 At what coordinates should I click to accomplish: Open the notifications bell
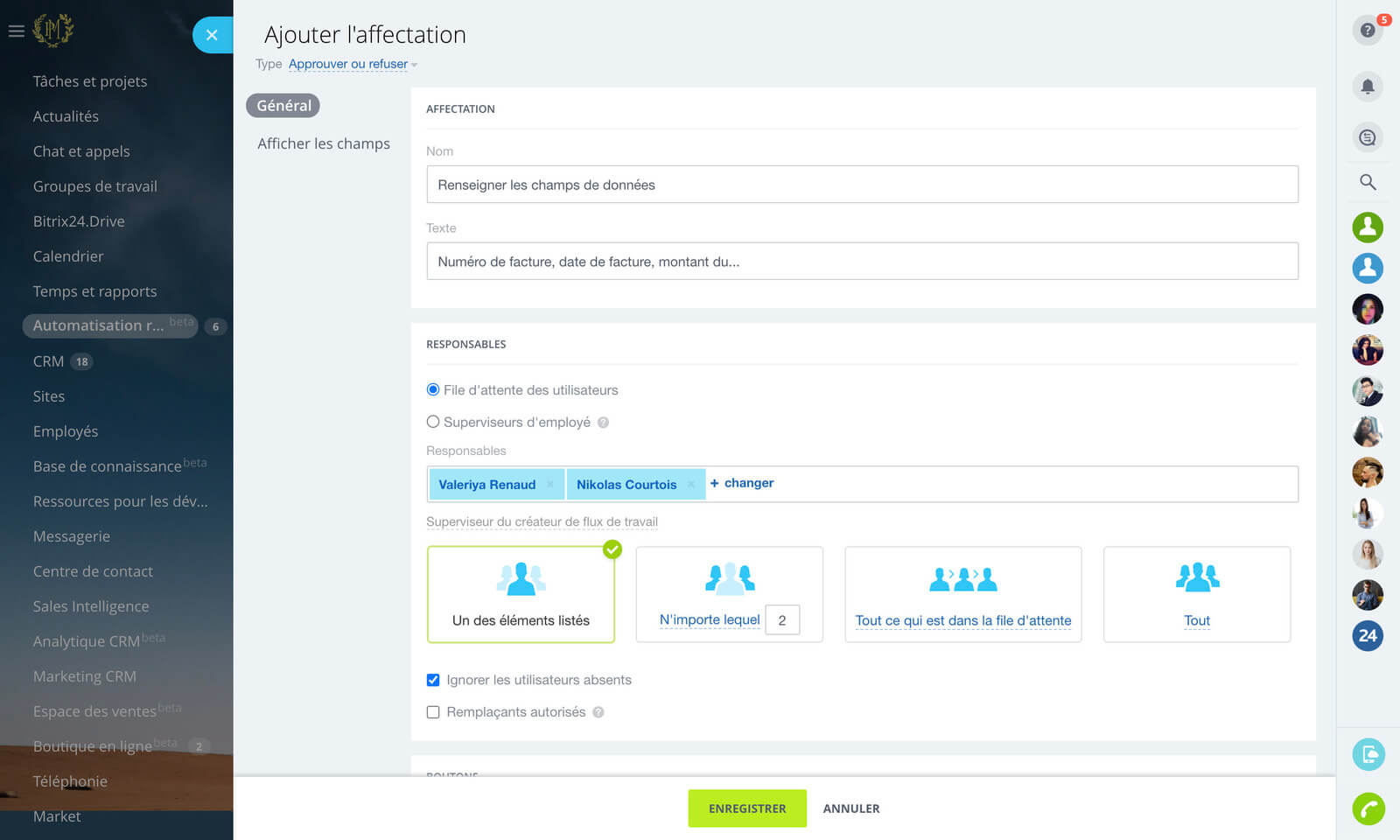click(1367, 87)
